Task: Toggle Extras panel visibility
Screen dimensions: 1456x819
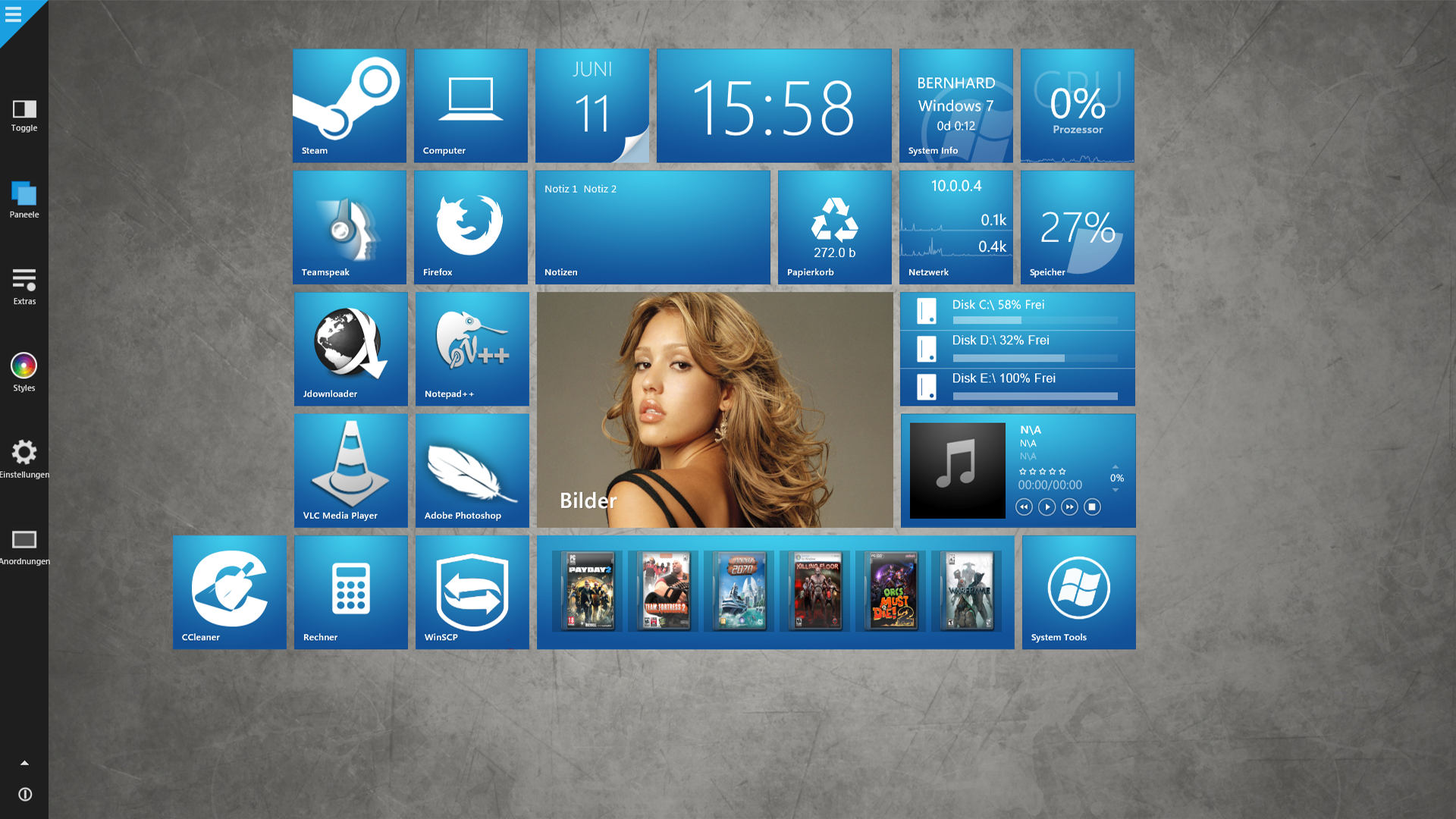Action: [x=24, y=285]
